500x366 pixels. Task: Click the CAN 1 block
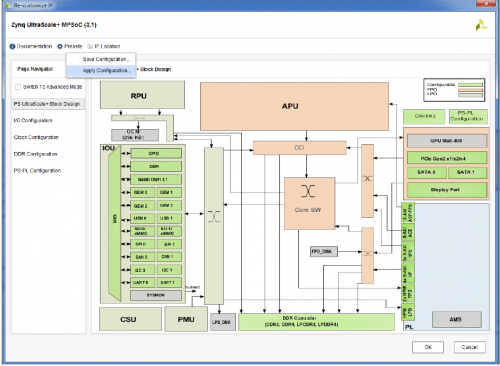169,257
